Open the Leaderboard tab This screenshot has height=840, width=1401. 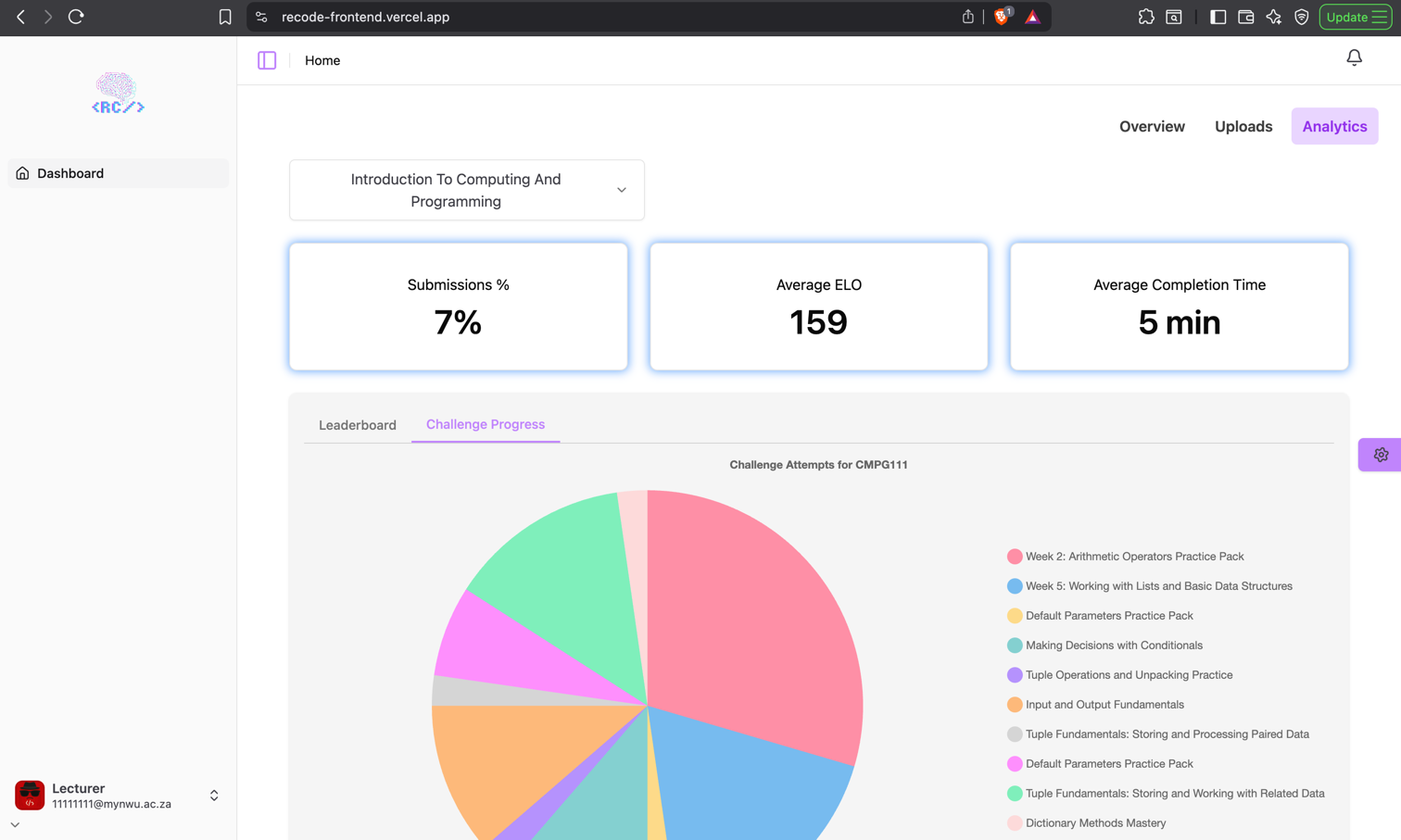coord(358,425)
